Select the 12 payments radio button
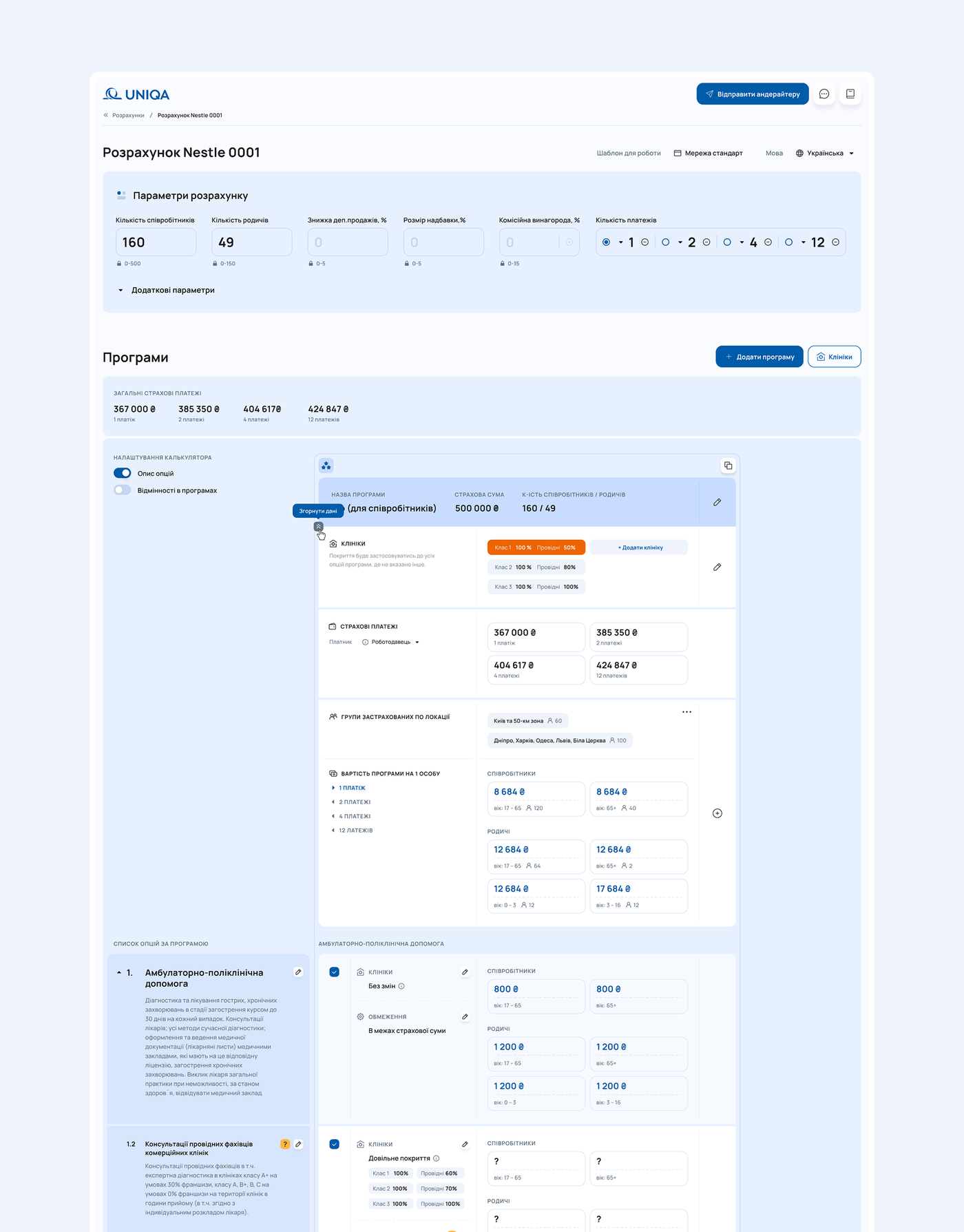This screenshot has height=1232, width=964. pos(788,242)
